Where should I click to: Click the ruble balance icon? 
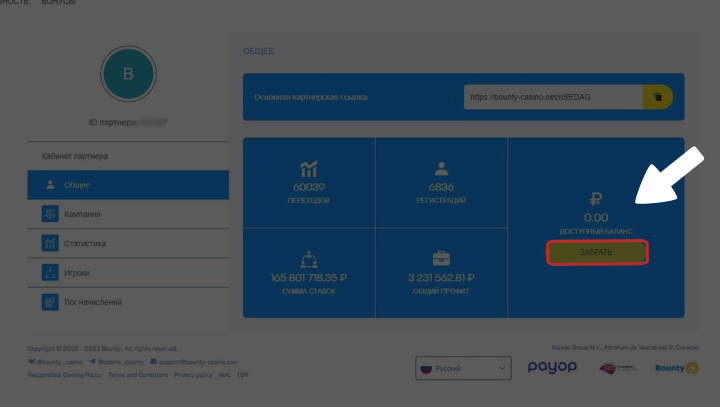point(596,199)
